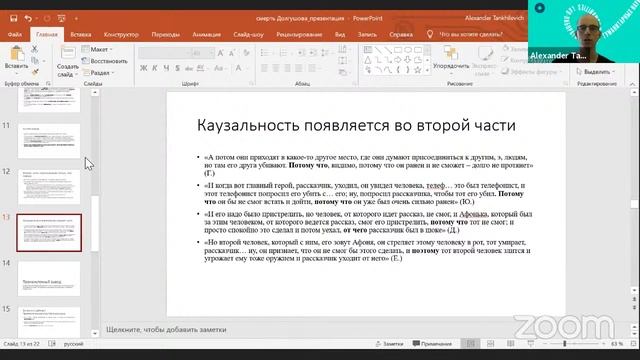Open the quick access toolbar customize arrow

(76, 18)
